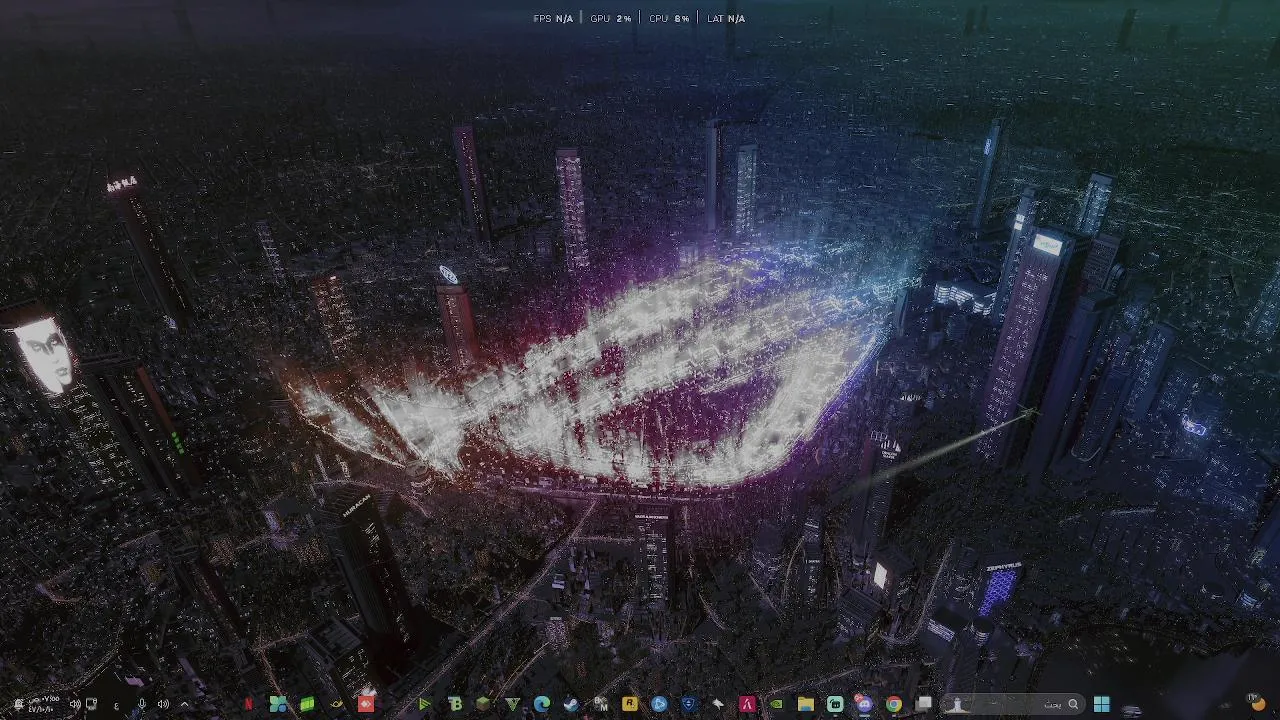Open Discord from the taskbar
Image resolution: width=1280 pixels, height=720 pixels.
864,704
